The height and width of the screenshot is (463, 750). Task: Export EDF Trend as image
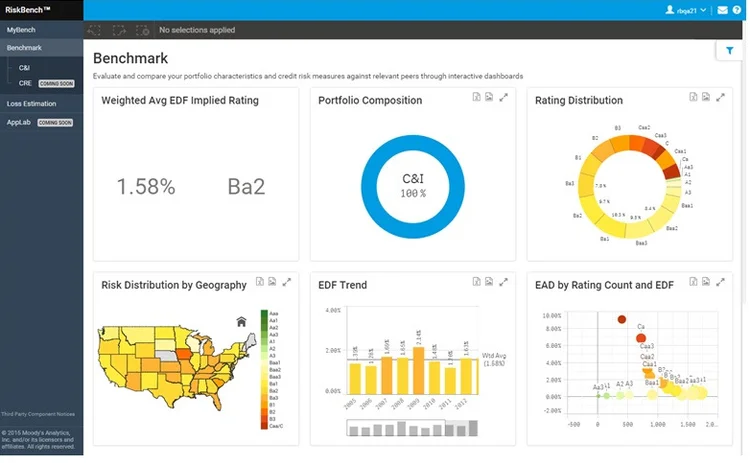(x=489, y=282)
